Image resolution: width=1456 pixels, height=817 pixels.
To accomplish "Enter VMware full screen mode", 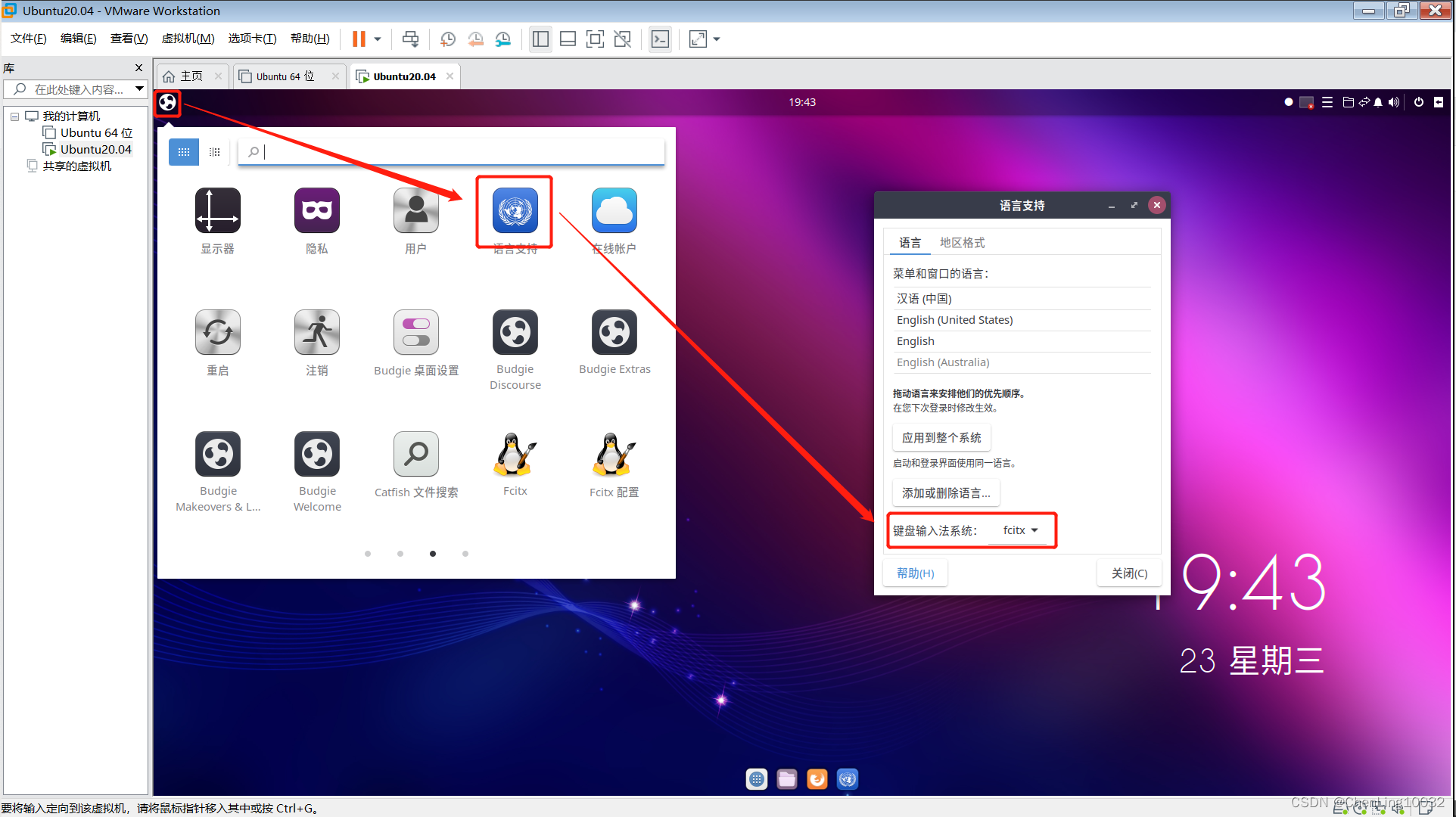I will coord(595,39).
